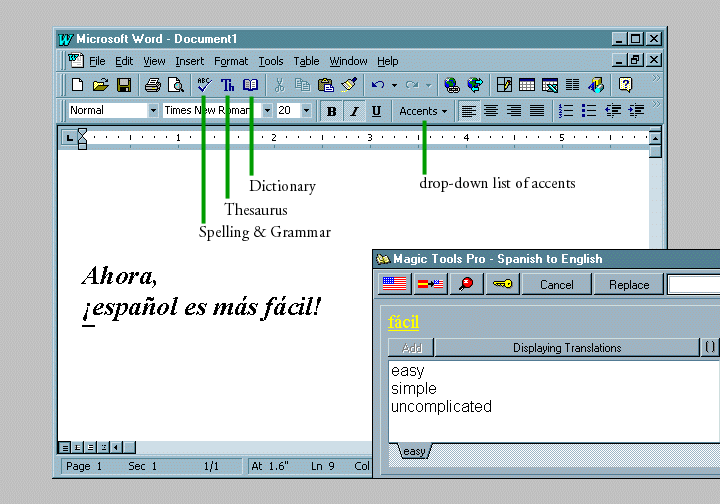The width and height of the screenshot is (720, 504).
Task: Click the Save floppy disk icon
Action: pyautogui.click(x=124, y=85)
